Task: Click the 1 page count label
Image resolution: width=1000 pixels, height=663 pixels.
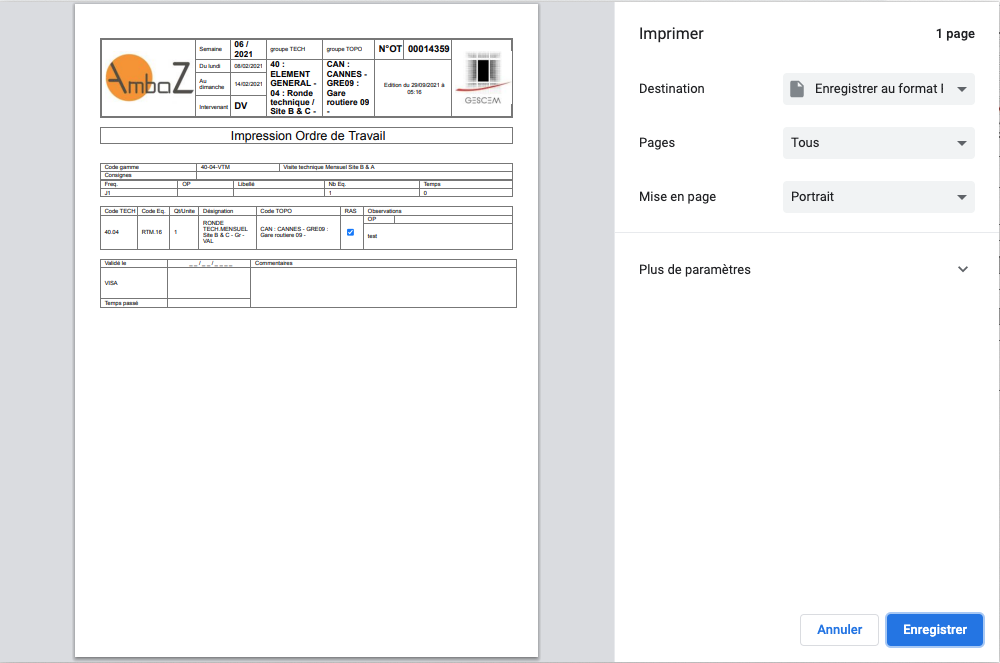Action: pyautogui.click(x=955, y=34)
